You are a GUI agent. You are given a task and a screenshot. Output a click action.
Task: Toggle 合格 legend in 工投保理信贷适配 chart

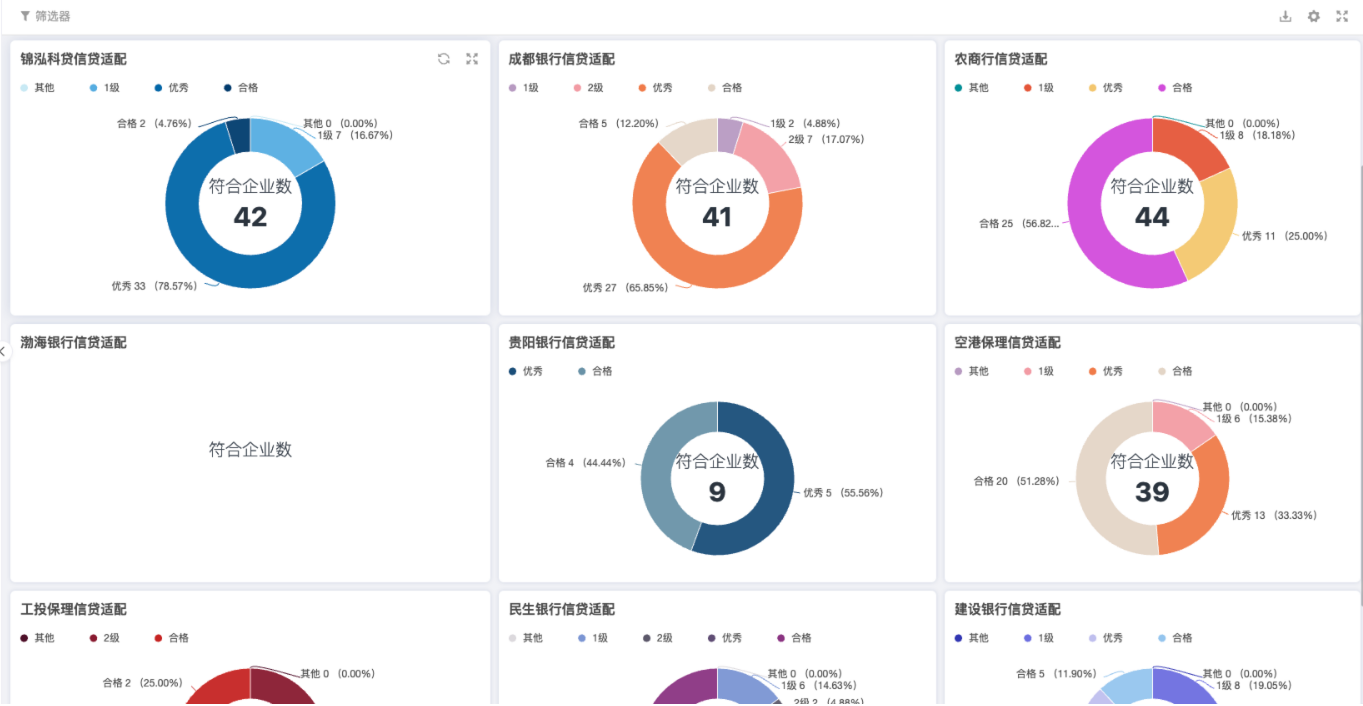pyautogui.click(x=171, y=638)
